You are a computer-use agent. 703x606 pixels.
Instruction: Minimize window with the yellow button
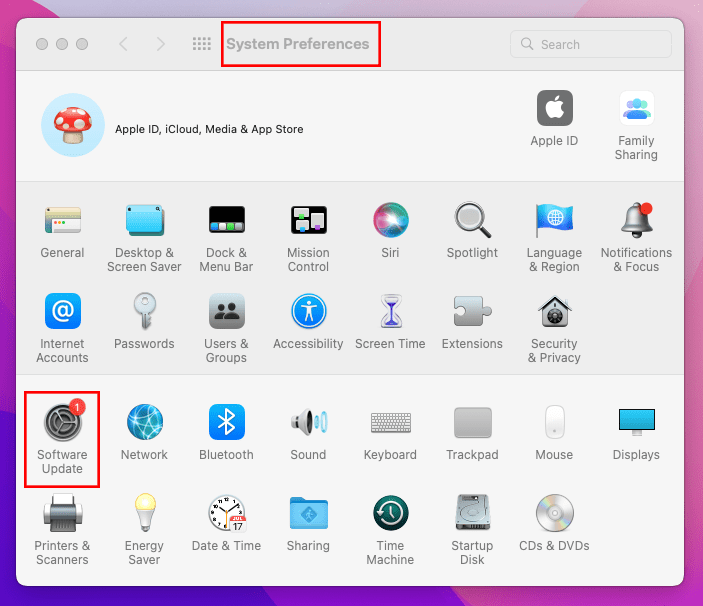pyautogui.click(x=62, y=44)
